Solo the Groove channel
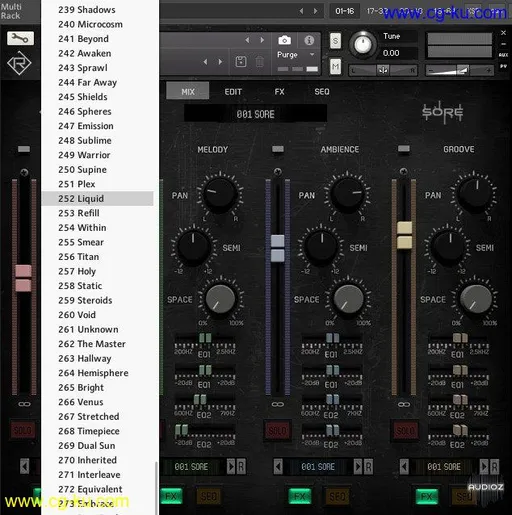This screenshot has width=512, height=515. click(404, 431)
